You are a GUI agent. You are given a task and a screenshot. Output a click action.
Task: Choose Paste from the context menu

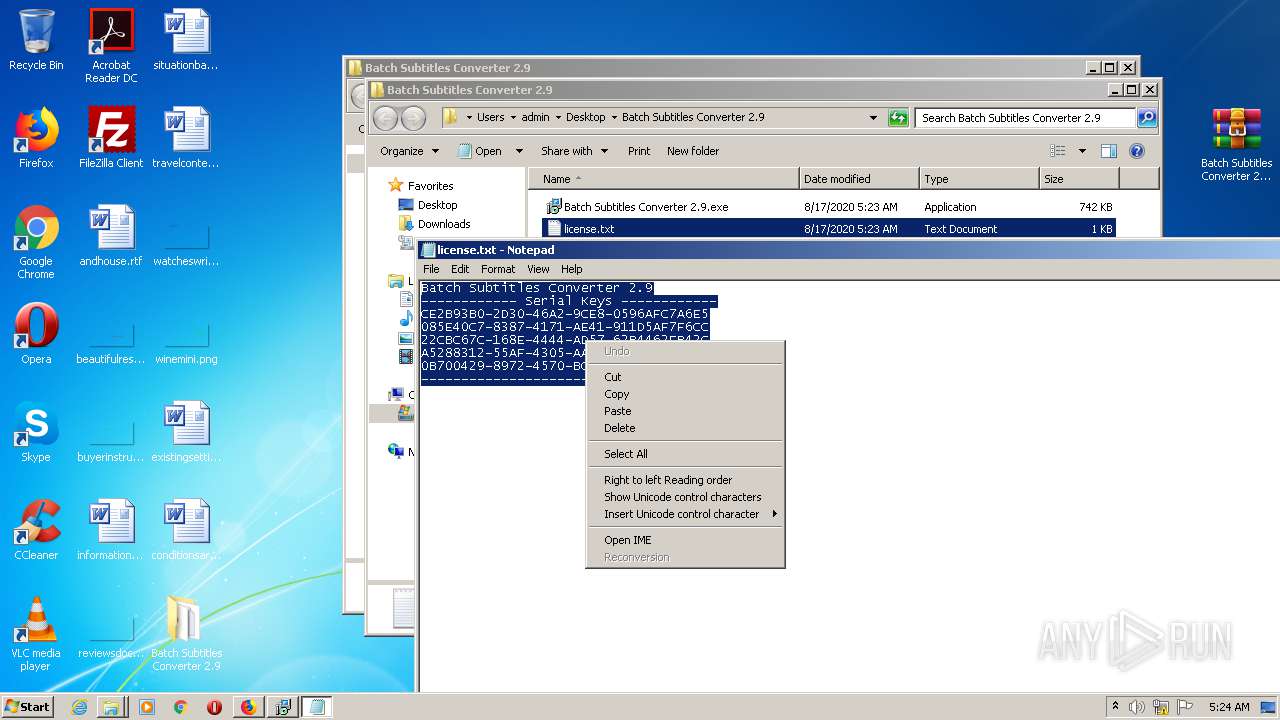(x=685, y=411)
